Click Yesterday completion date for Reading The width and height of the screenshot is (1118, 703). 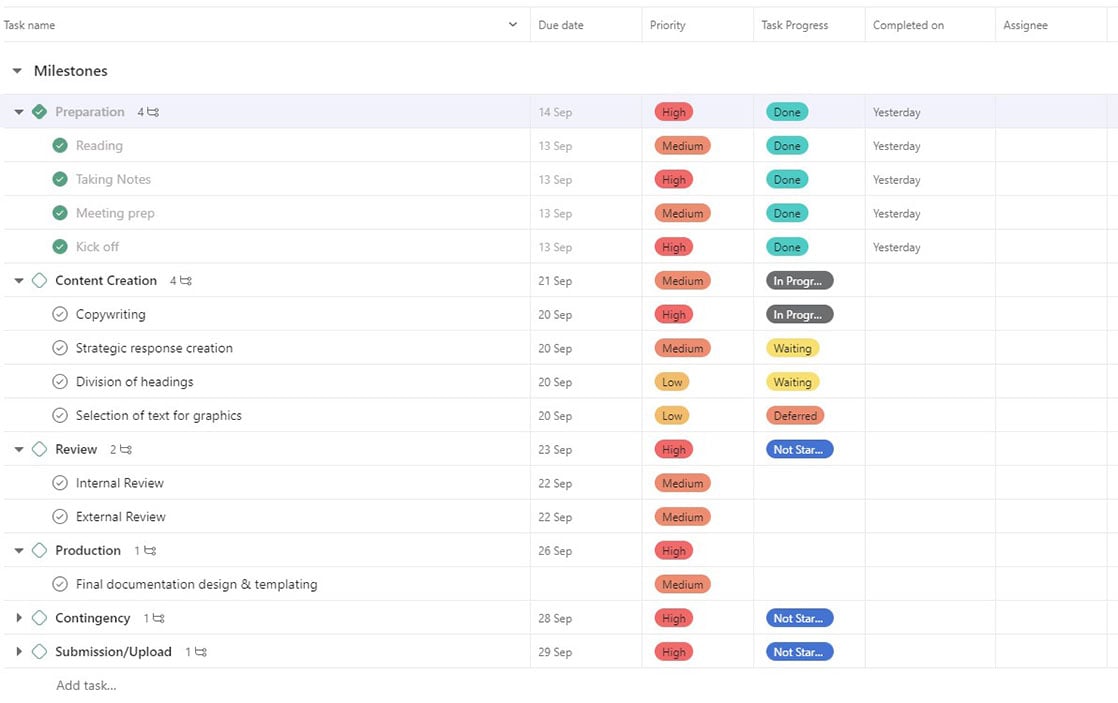(896, 145)
